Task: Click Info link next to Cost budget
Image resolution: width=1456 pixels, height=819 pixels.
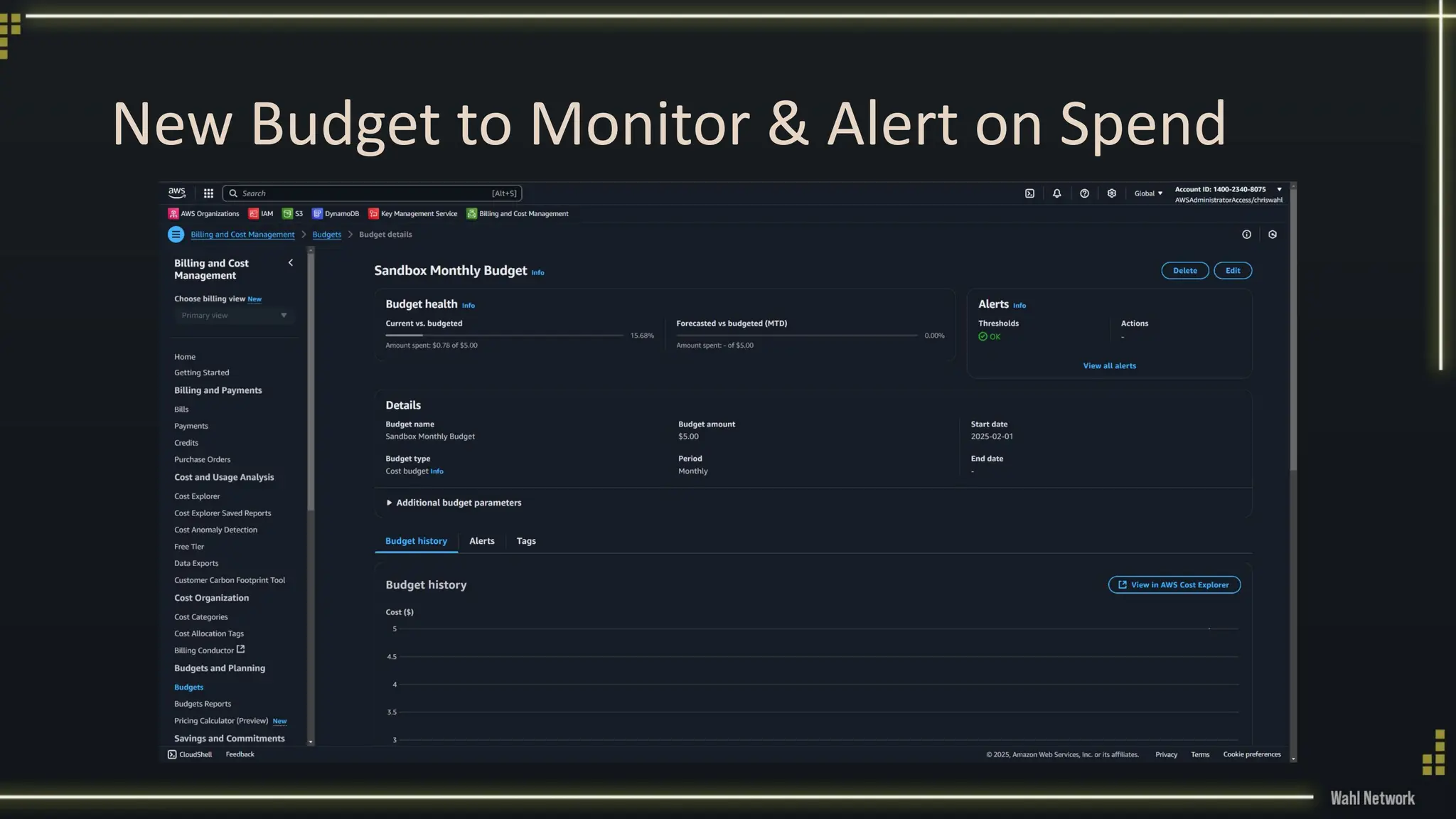Action: click(x=437, y=471)
